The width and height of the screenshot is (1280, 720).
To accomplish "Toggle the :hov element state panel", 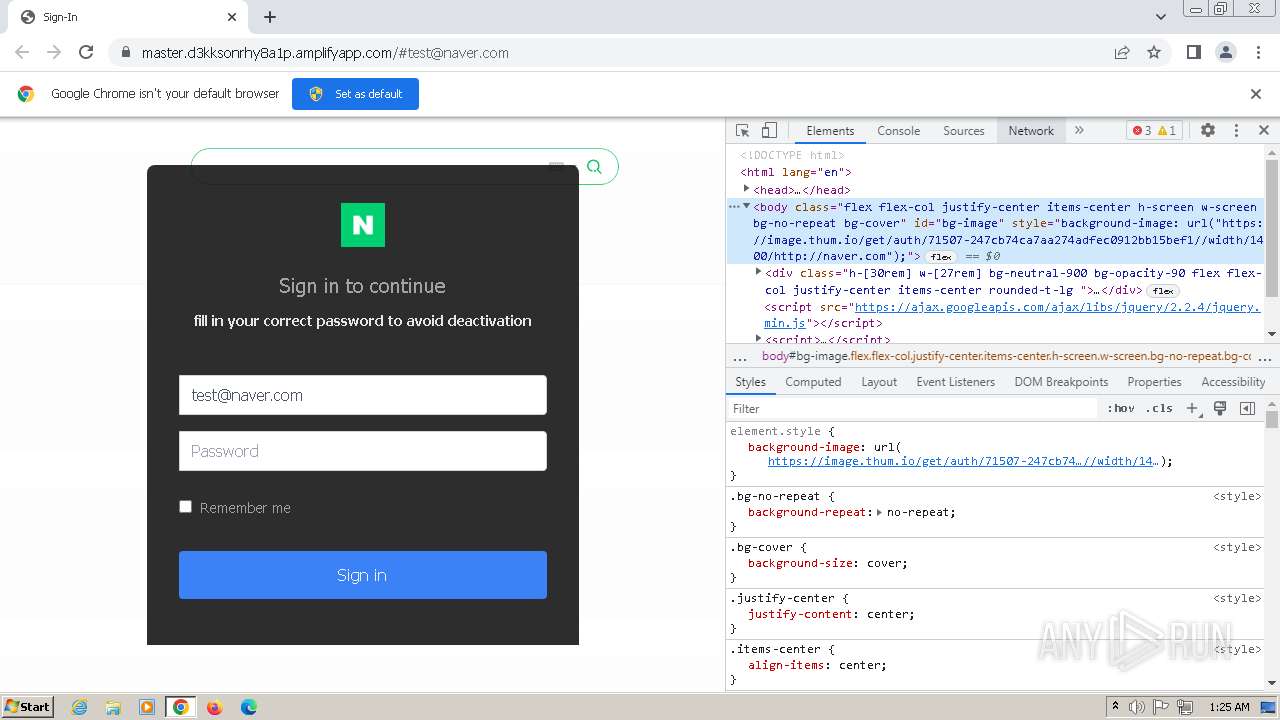I will 1120,408.
